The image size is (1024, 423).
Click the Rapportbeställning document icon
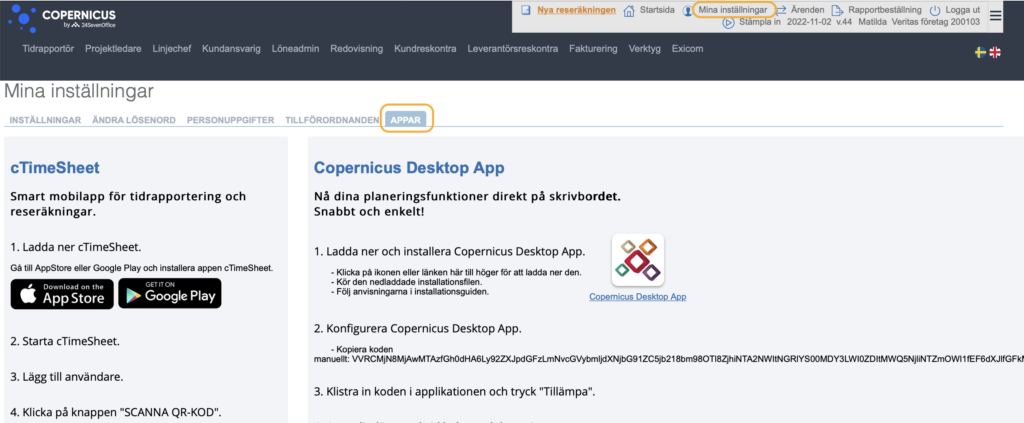837,11
